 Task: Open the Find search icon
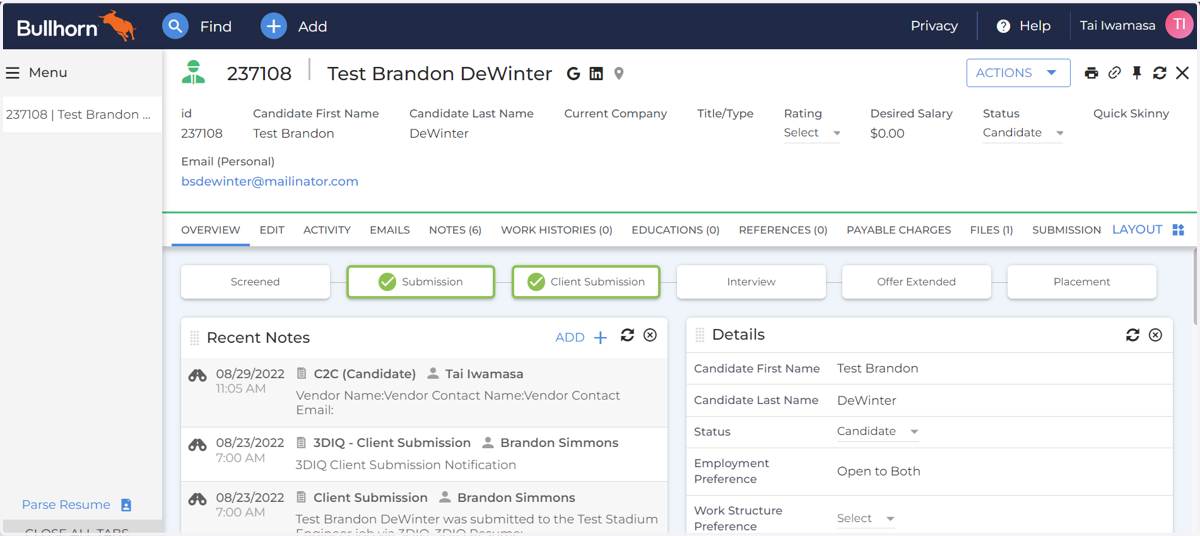point(175,26)
